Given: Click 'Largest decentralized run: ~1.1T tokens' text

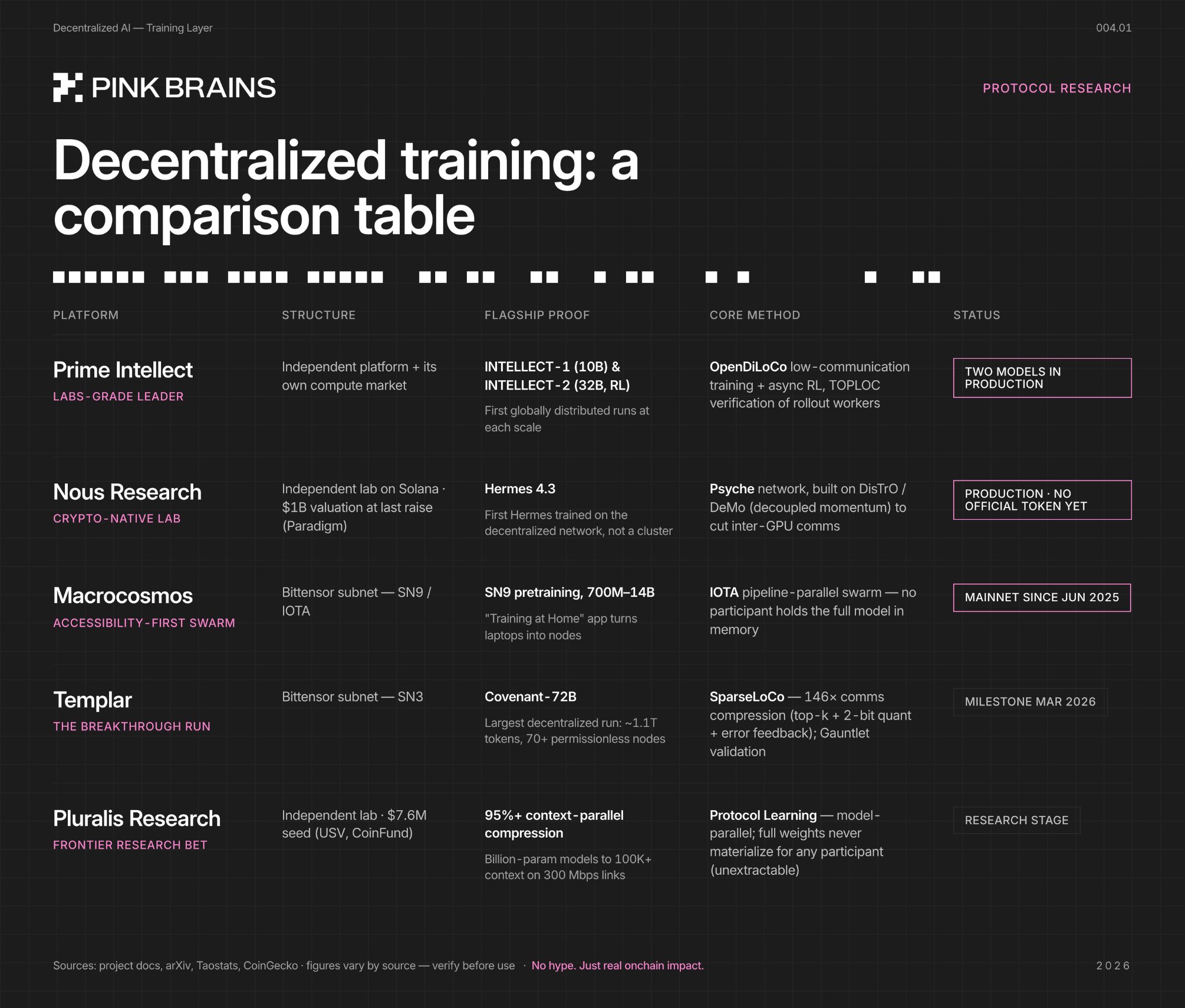Looking at the screenshot, I should tap(575, 731).
